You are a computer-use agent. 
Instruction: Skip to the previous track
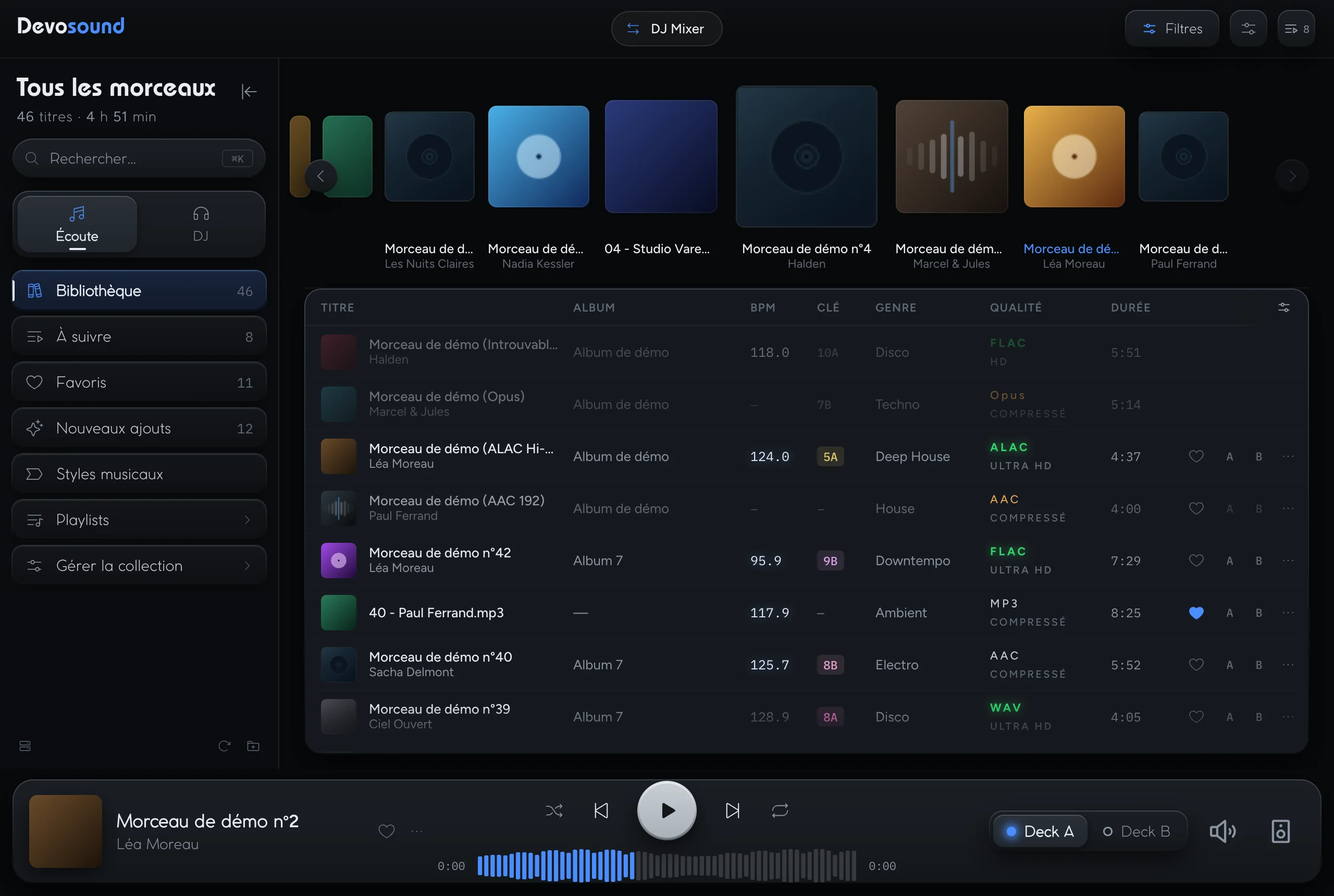click(x=601, y=810)
